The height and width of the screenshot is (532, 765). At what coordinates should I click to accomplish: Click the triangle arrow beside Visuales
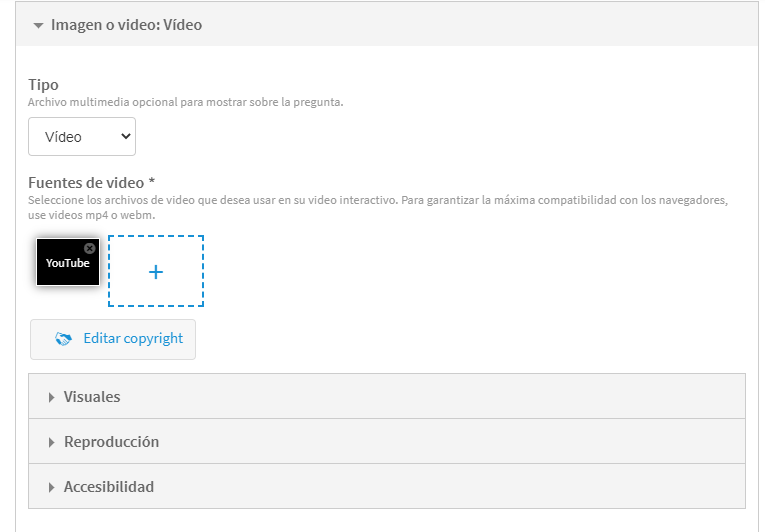click(52, 397)
